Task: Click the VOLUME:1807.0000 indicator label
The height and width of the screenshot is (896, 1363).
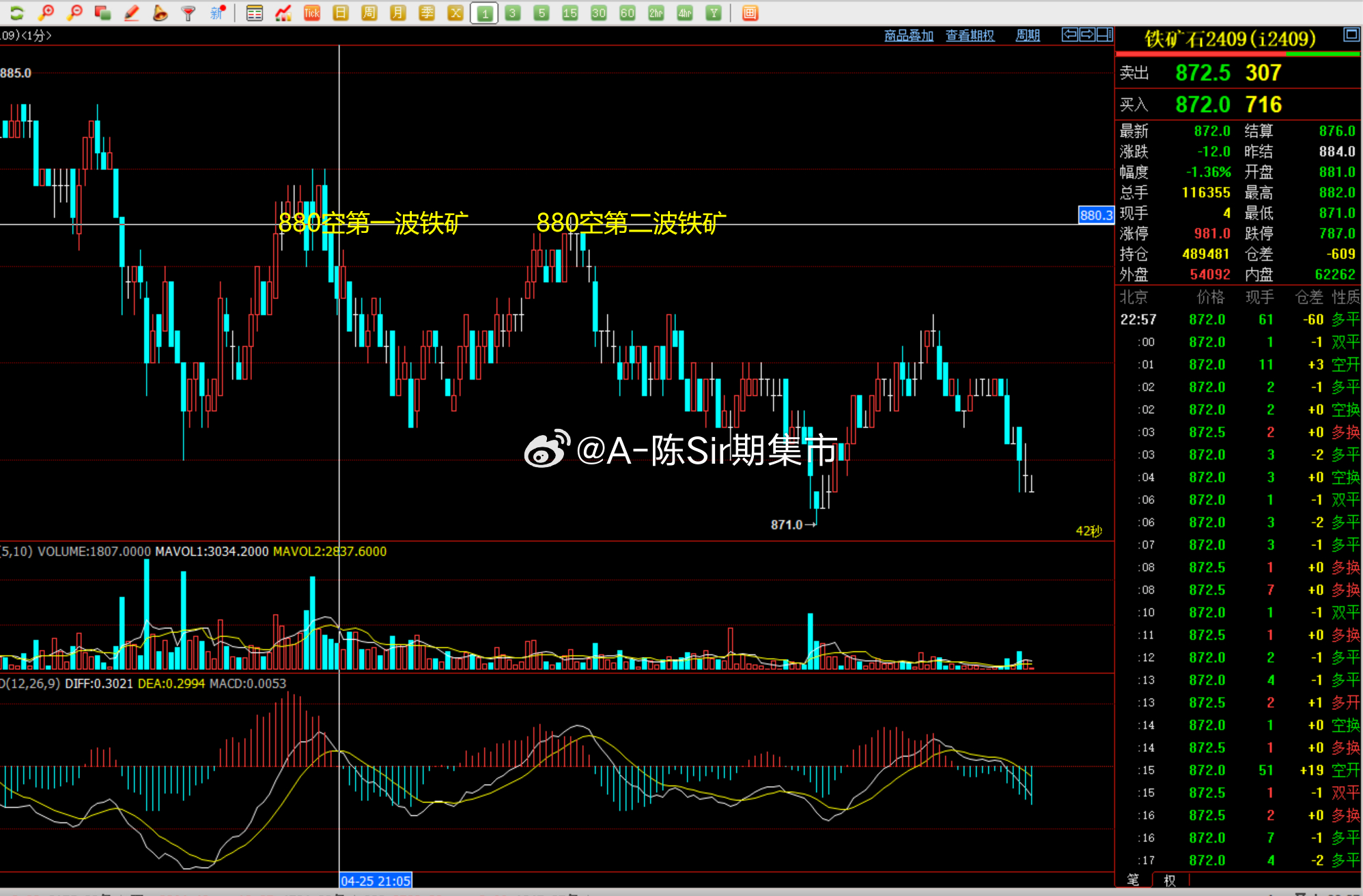Action: [x=94, y=551]
